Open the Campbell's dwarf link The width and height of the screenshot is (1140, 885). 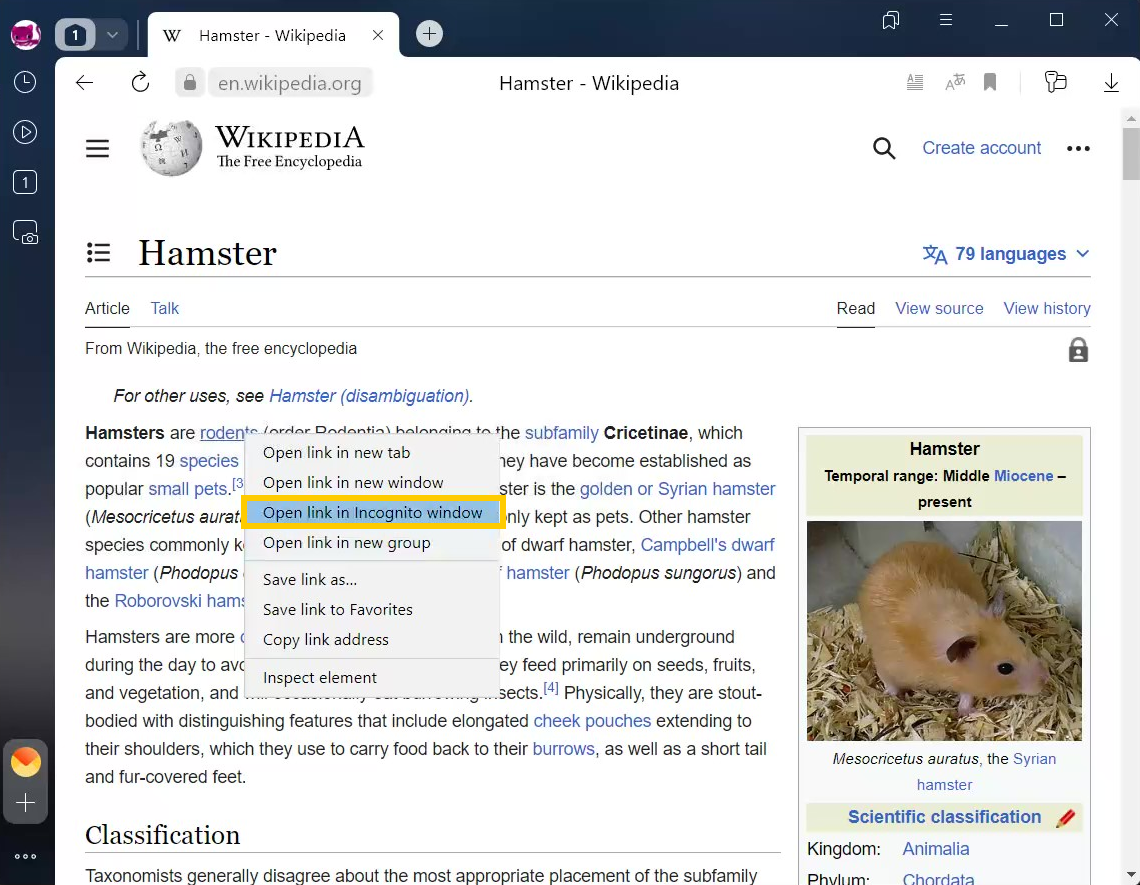point(707,545)
